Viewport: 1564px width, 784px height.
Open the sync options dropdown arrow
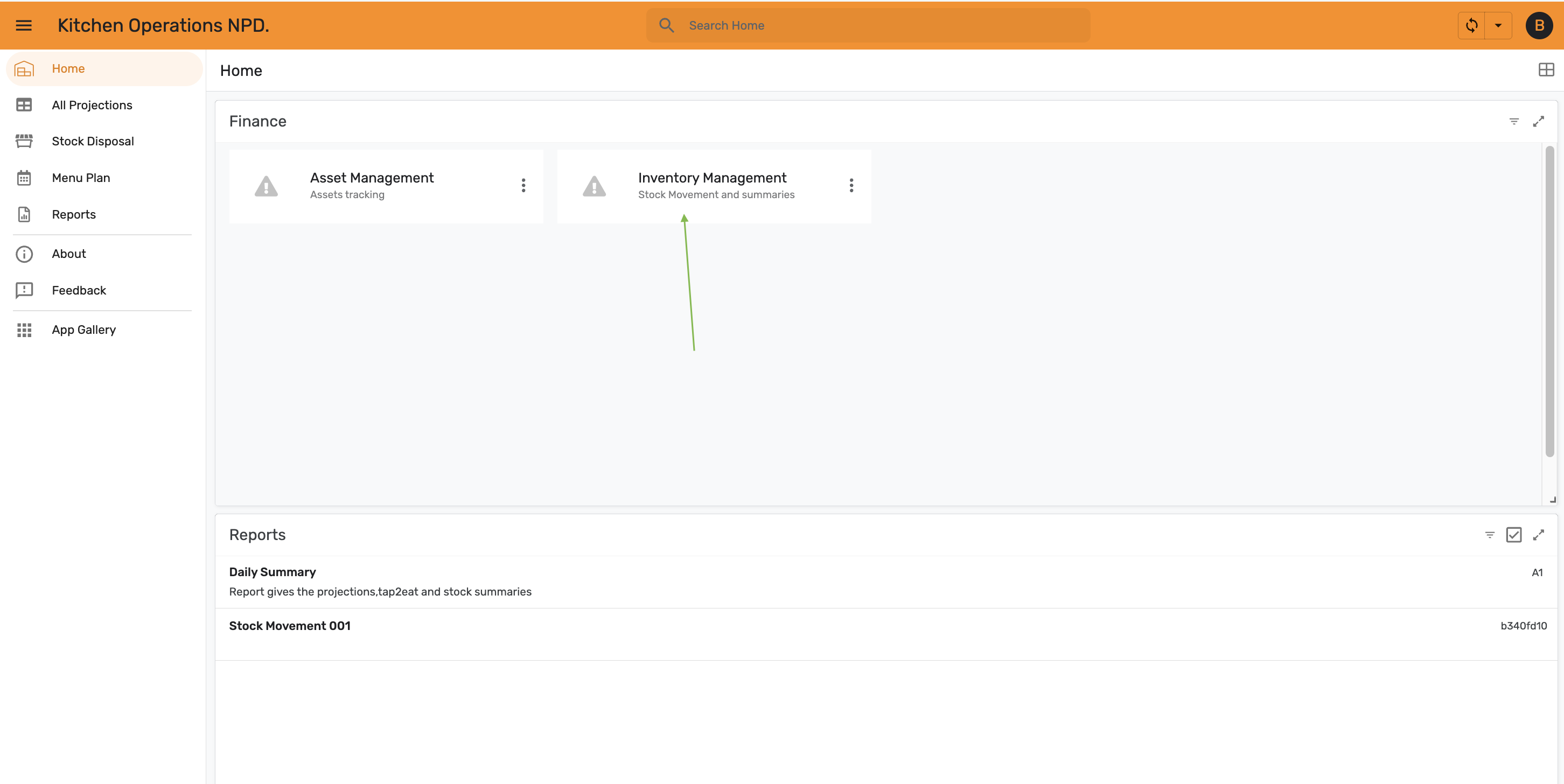click(x=1498, y=25)
